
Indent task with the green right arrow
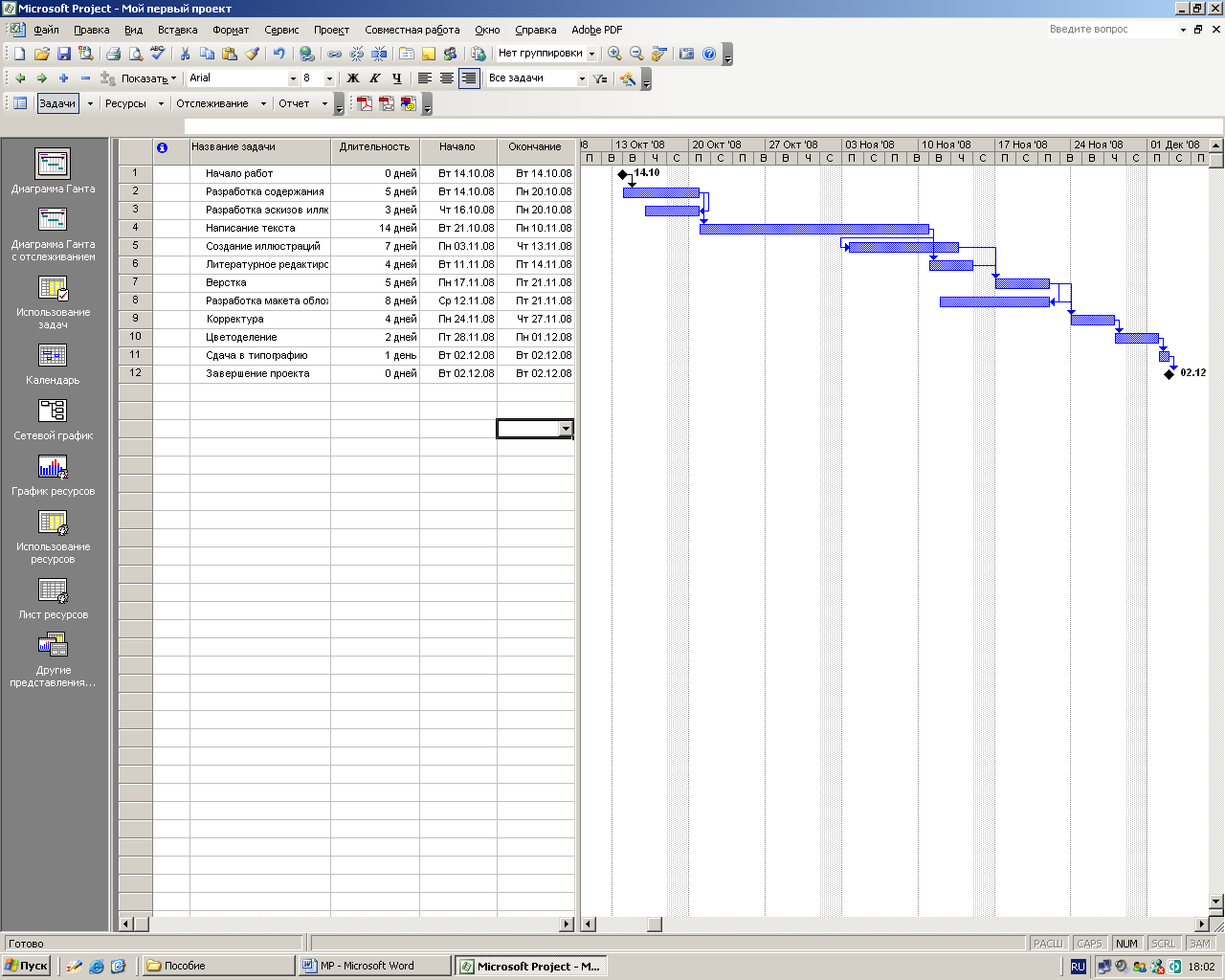coord(41,78)
